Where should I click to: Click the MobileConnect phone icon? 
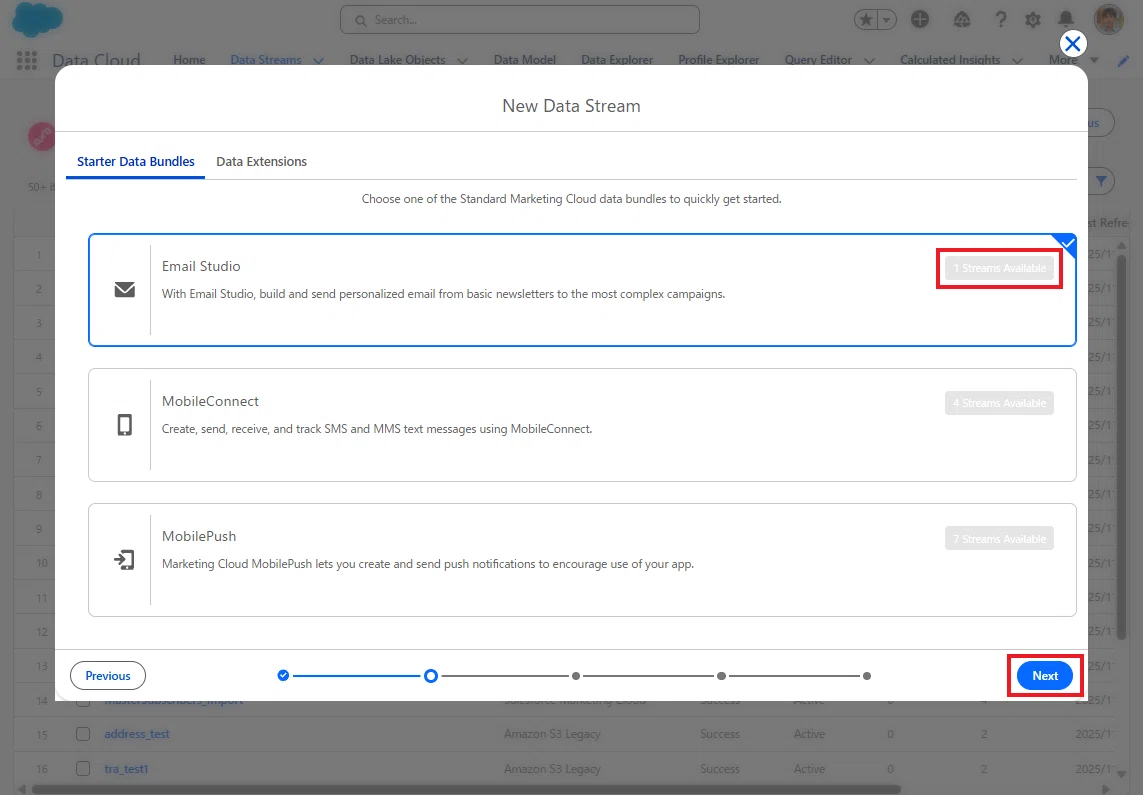[x=125, y=425]
